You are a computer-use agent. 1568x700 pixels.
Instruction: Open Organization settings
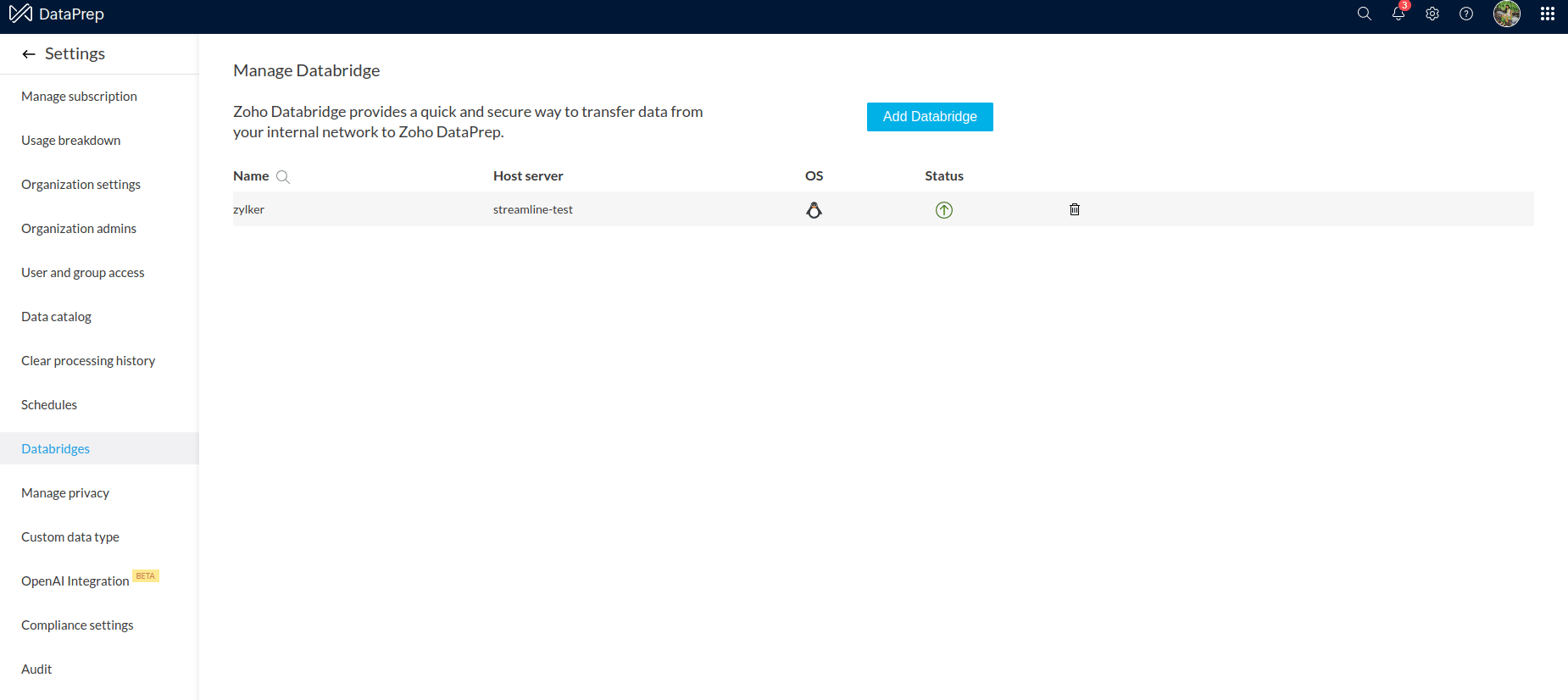(81, 185)
